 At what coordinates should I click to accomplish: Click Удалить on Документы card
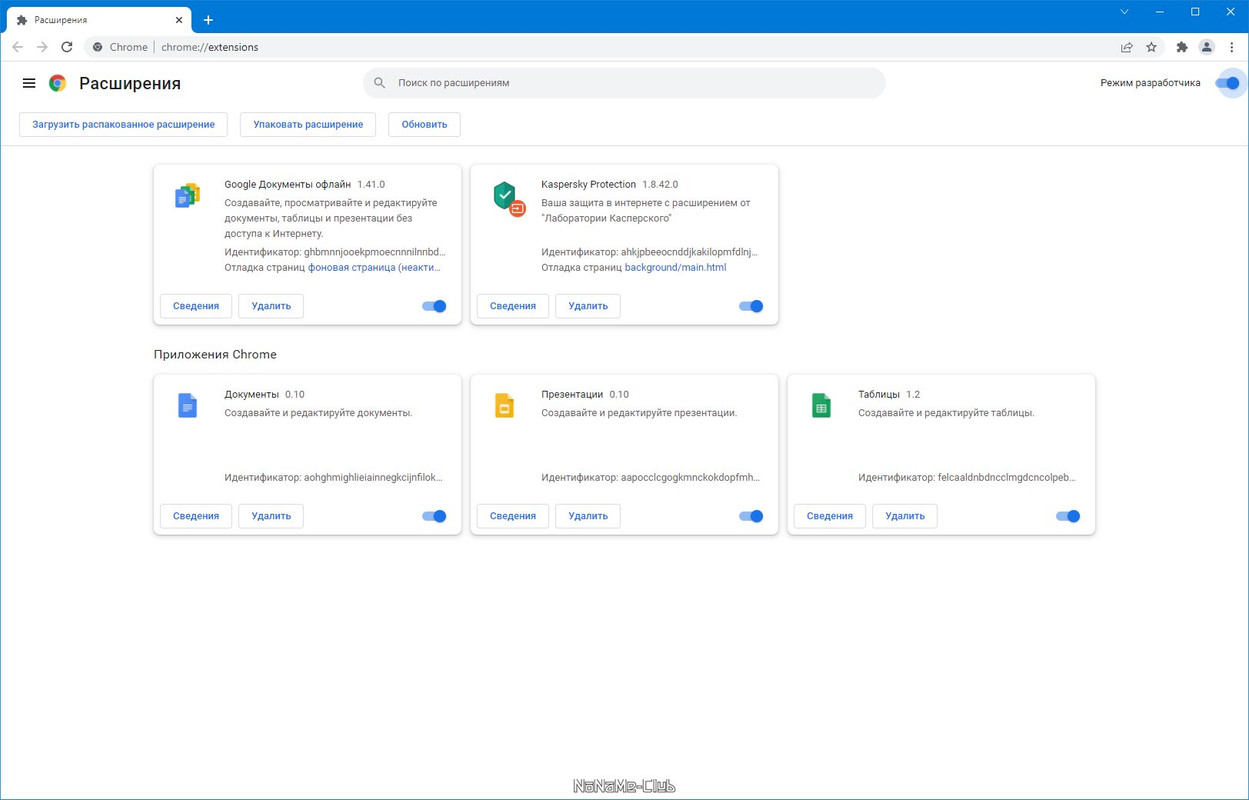coord(271,516)
